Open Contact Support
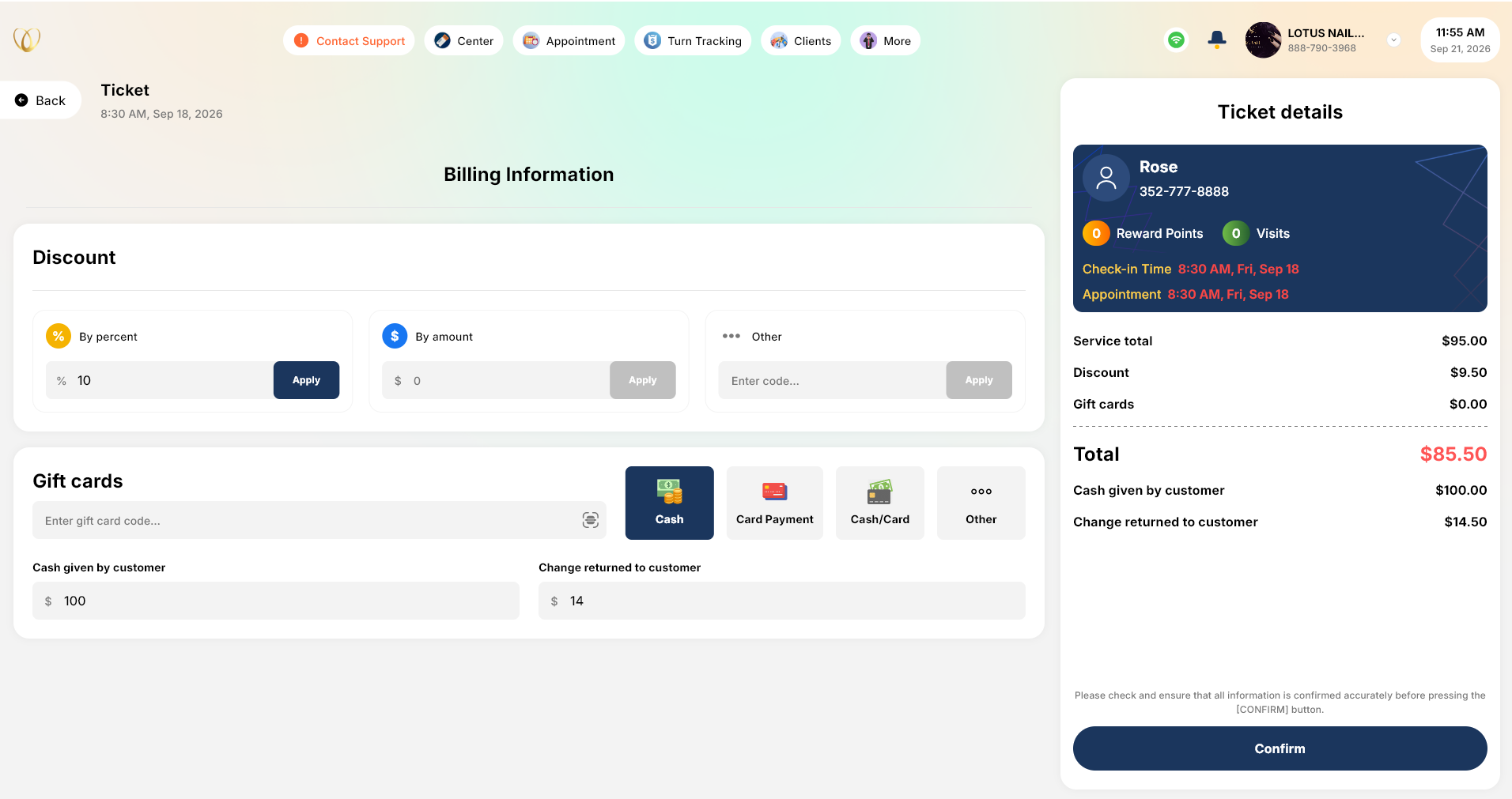 tap(349, 40)
